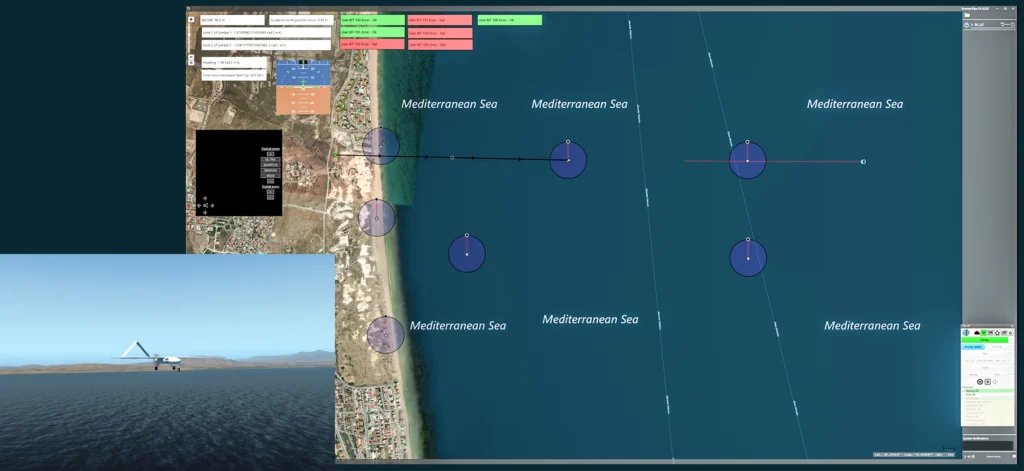Image resolution: width=1024 pixels, height=471 pixels.
Task: Click the highlighted green row in the status list
Action: click(988, 391)
